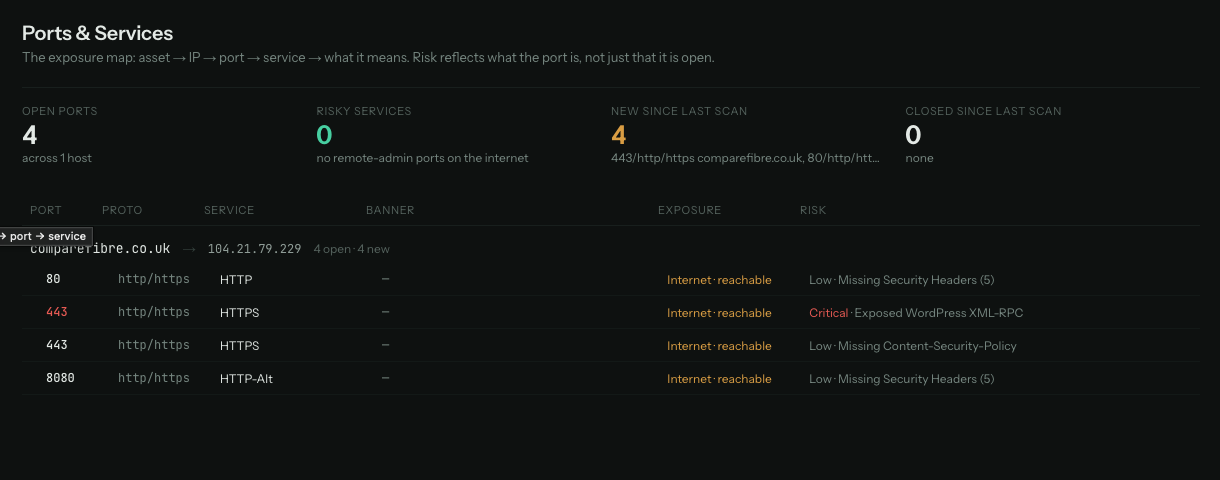This screenshot has width=1220, height=480.
Task: Click 'across 1 host' text
Action: click(57, 158)
